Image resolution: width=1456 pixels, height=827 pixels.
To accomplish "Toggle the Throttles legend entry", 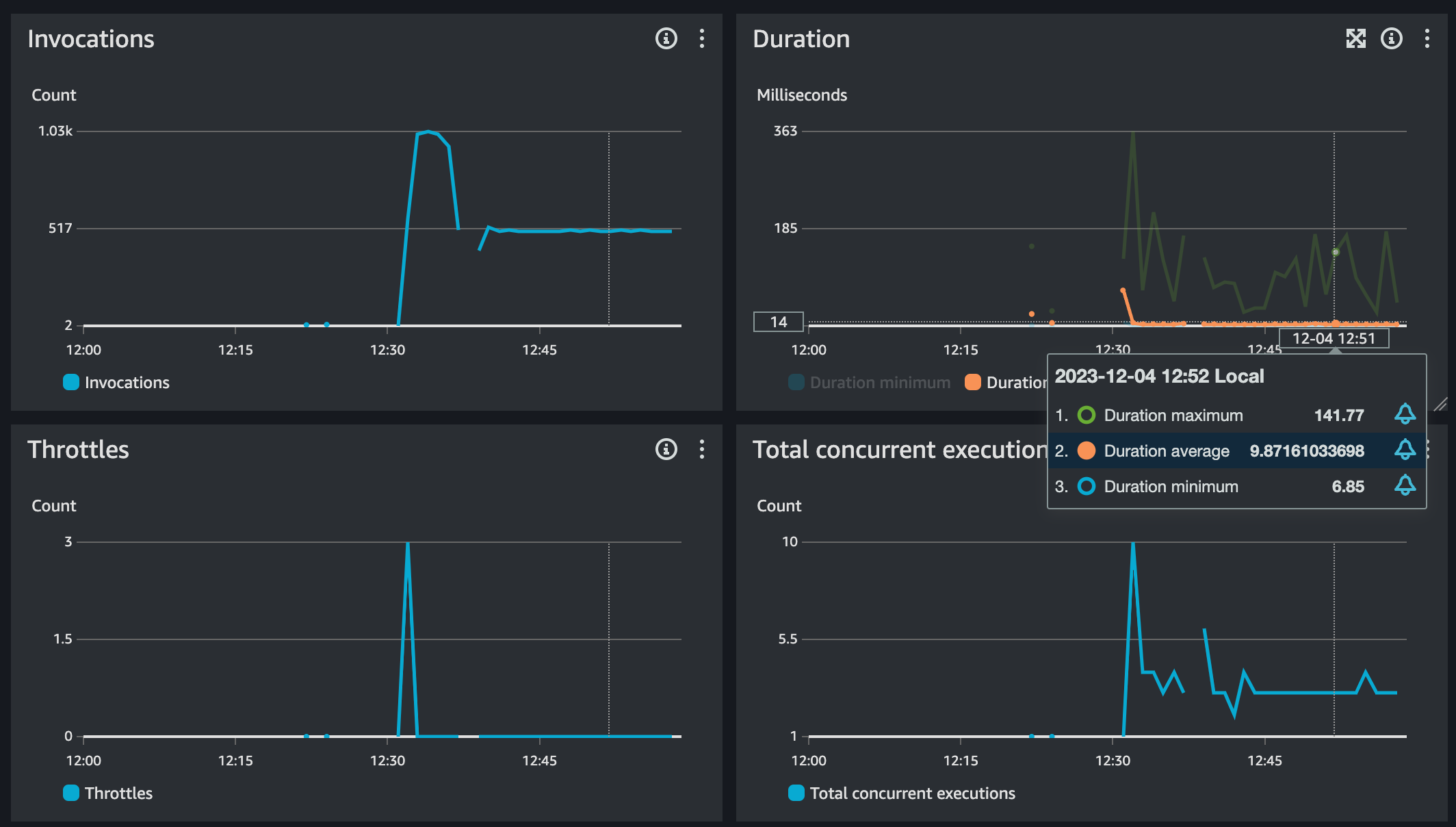I will (x=108, y=793).
